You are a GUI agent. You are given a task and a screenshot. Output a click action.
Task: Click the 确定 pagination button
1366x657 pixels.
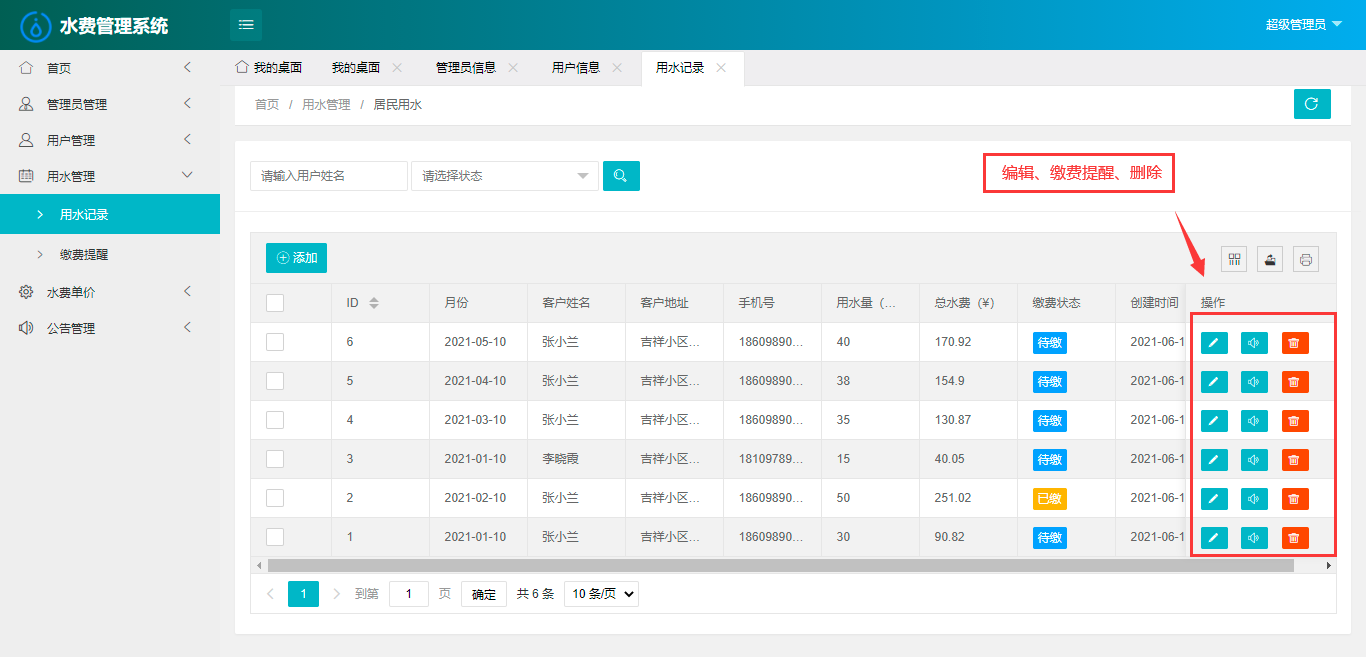(484, 594)
